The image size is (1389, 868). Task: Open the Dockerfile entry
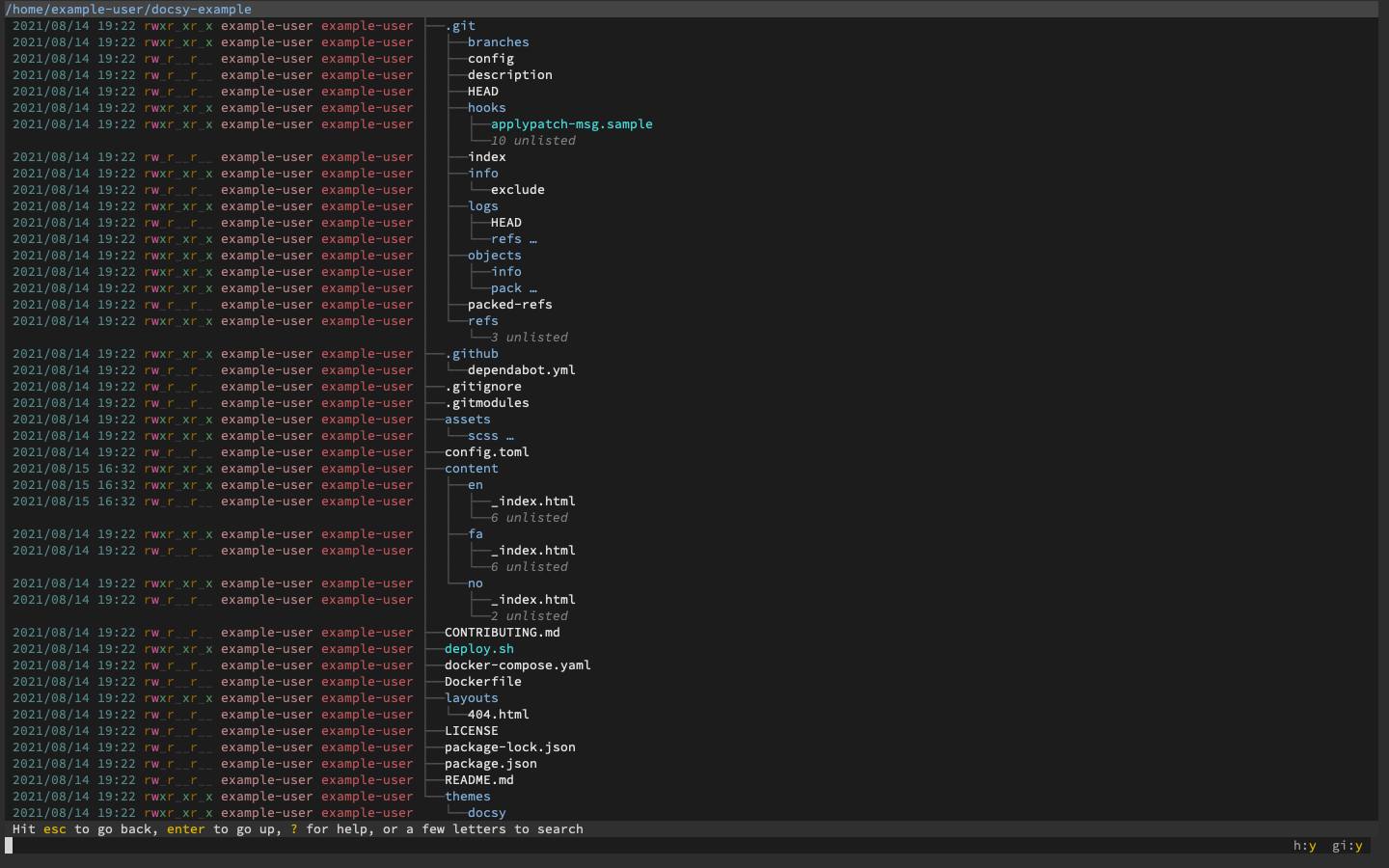pyautogui.click(x=482, y=681)
